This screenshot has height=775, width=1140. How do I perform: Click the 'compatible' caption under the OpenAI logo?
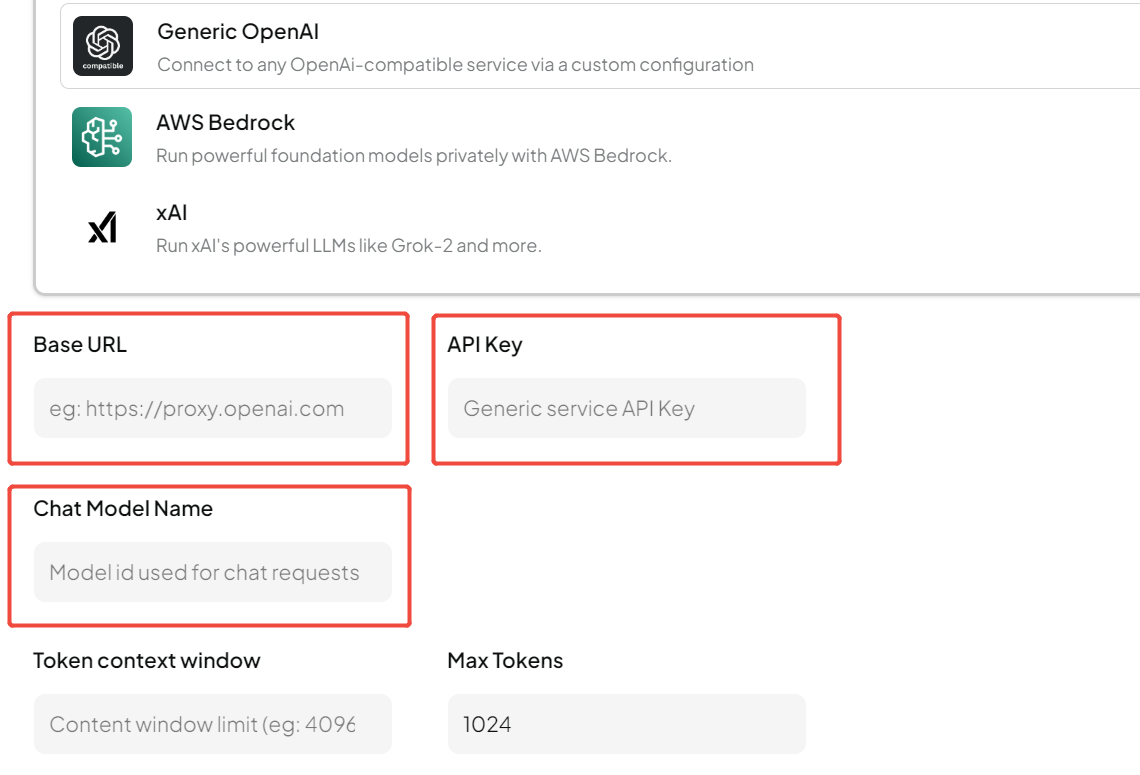(x=102, y=66)
